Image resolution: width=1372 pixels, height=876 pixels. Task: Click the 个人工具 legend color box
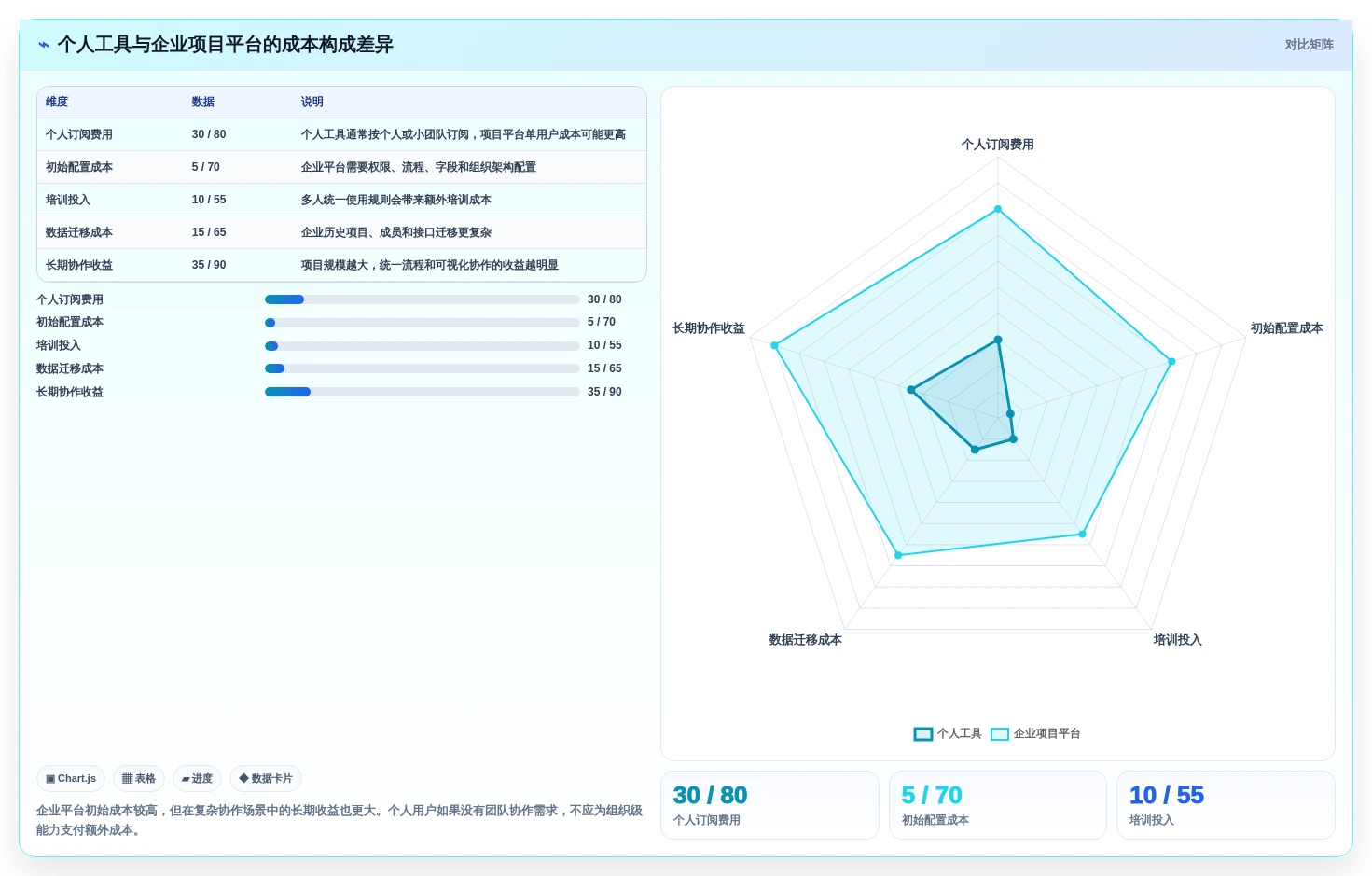coord(923,733)
